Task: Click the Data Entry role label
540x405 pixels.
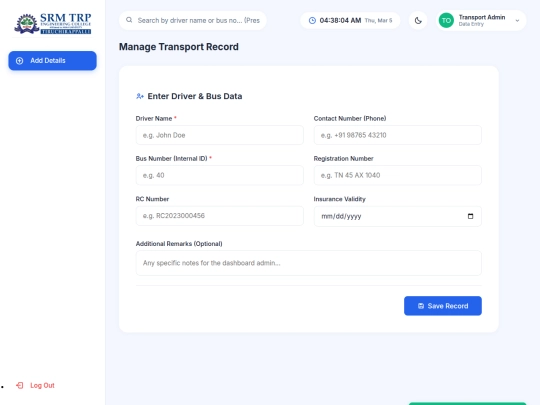Action: point(471,24)
